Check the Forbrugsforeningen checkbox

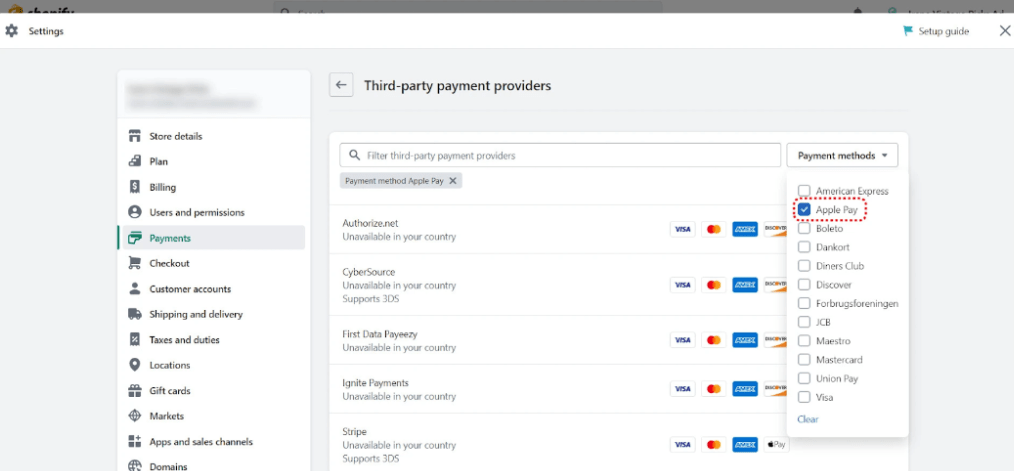804,303
